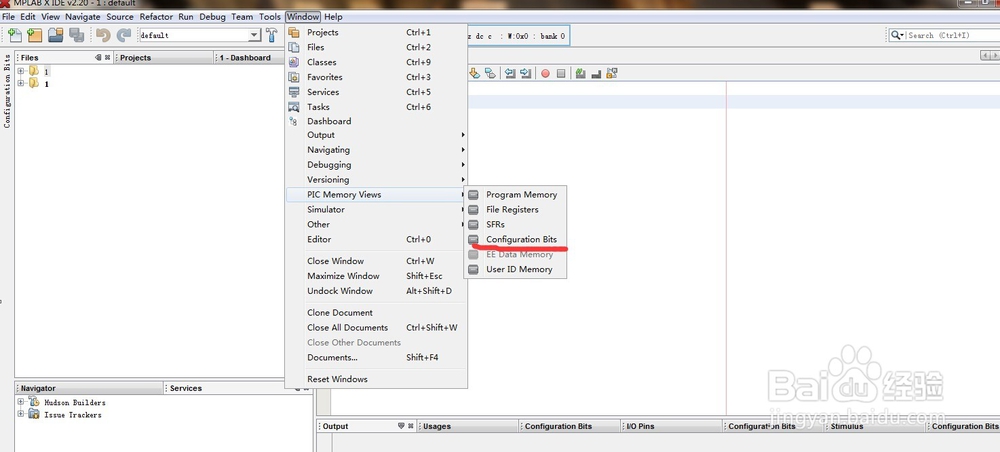The height and width of the screenshot is (452, 1000).
Task: Open the Help menu in menu bar
Action: pos(333,17)
